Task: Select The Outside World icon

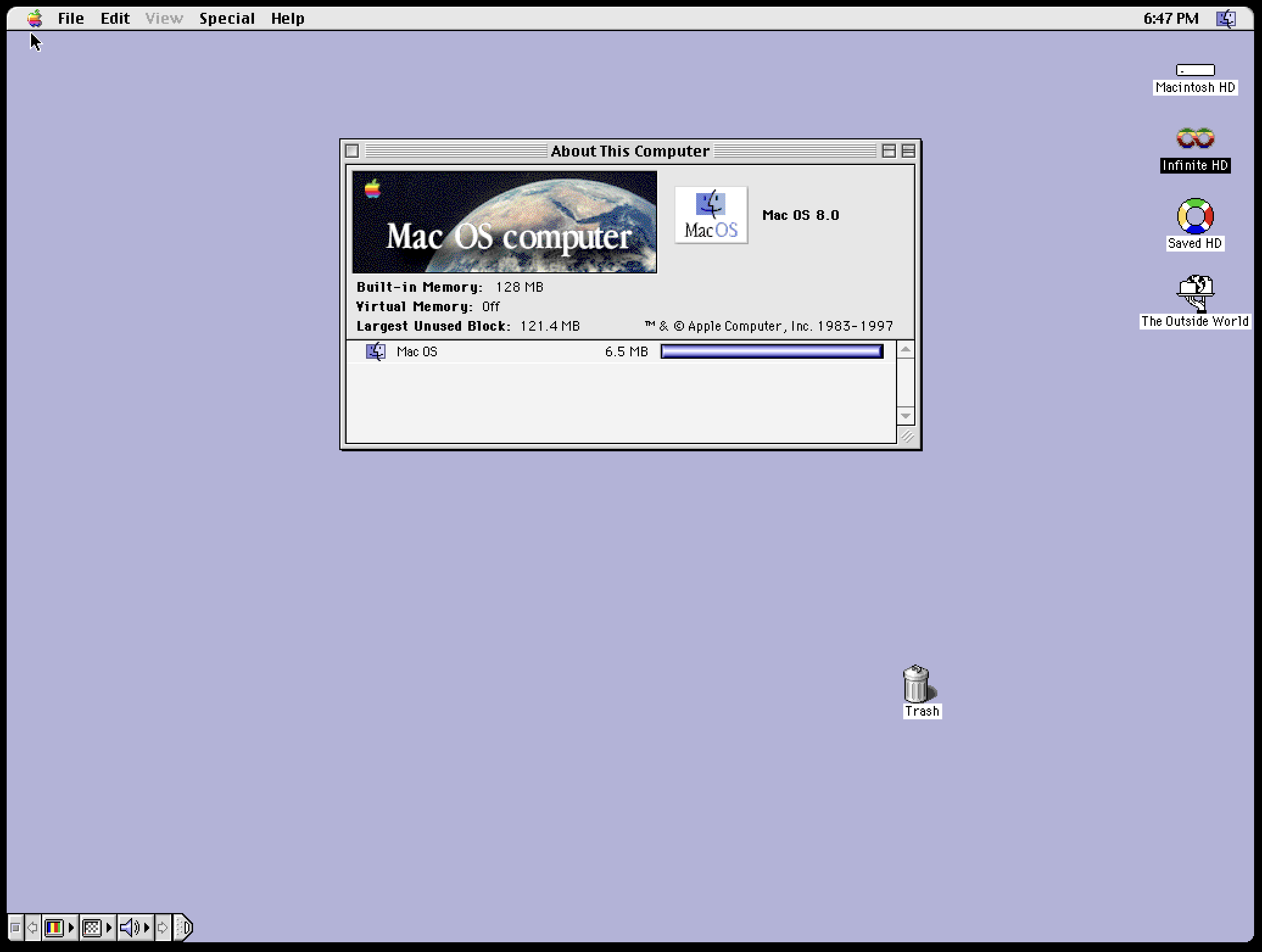Action: click(1195, 294)
